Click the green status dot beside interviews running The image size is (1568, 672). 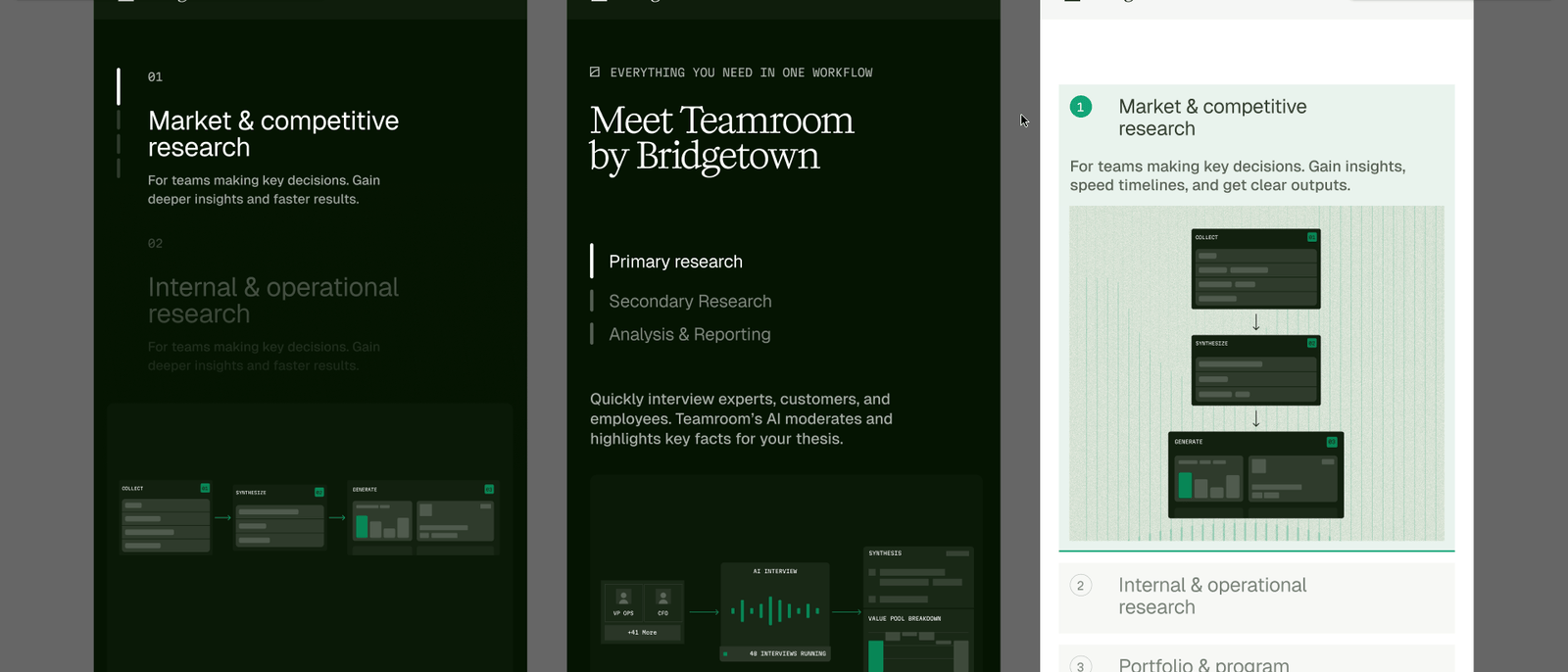point(725,653)
